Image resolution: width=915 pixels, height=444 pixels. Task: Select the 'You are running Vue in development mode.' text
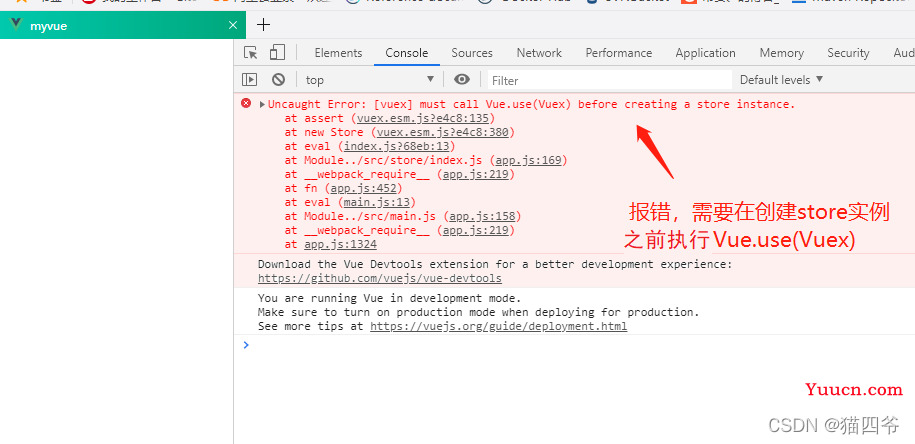389,298
